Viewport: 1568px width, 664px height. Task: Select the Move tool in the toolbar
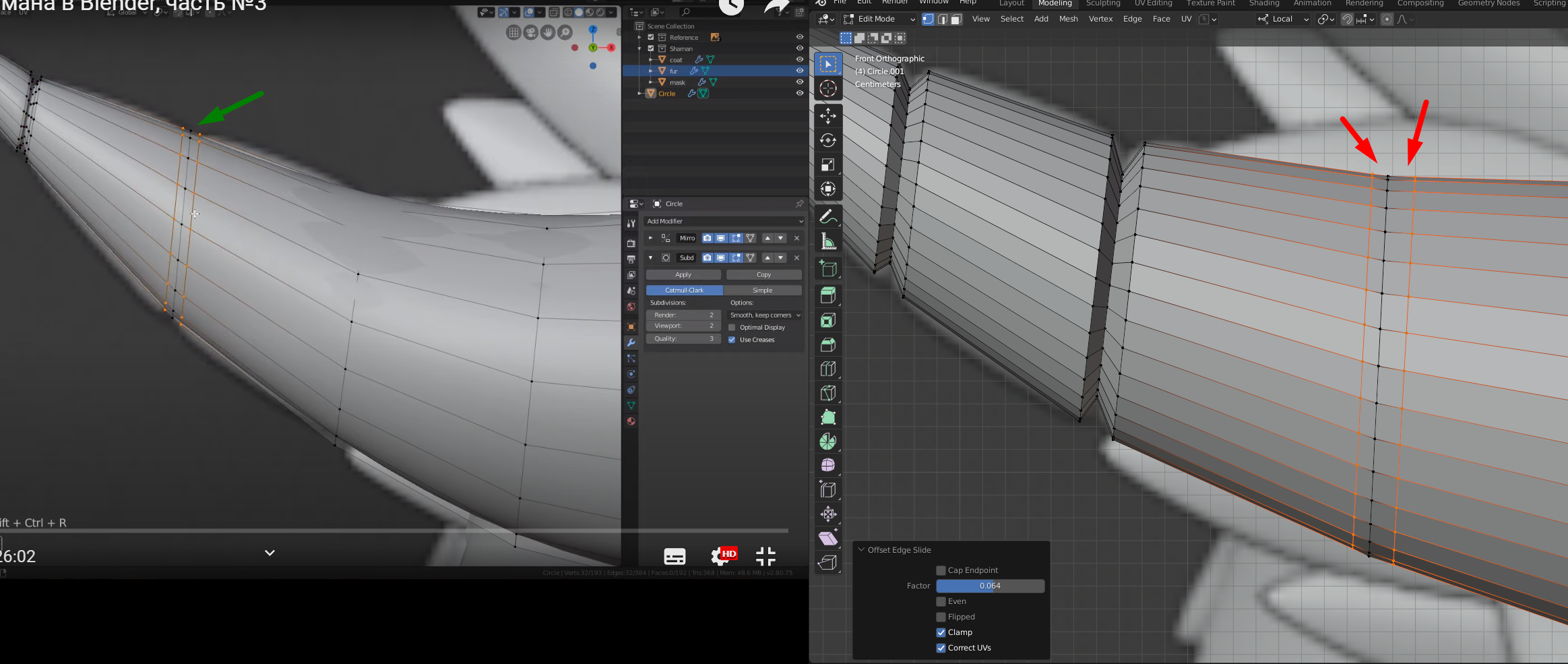828,116
